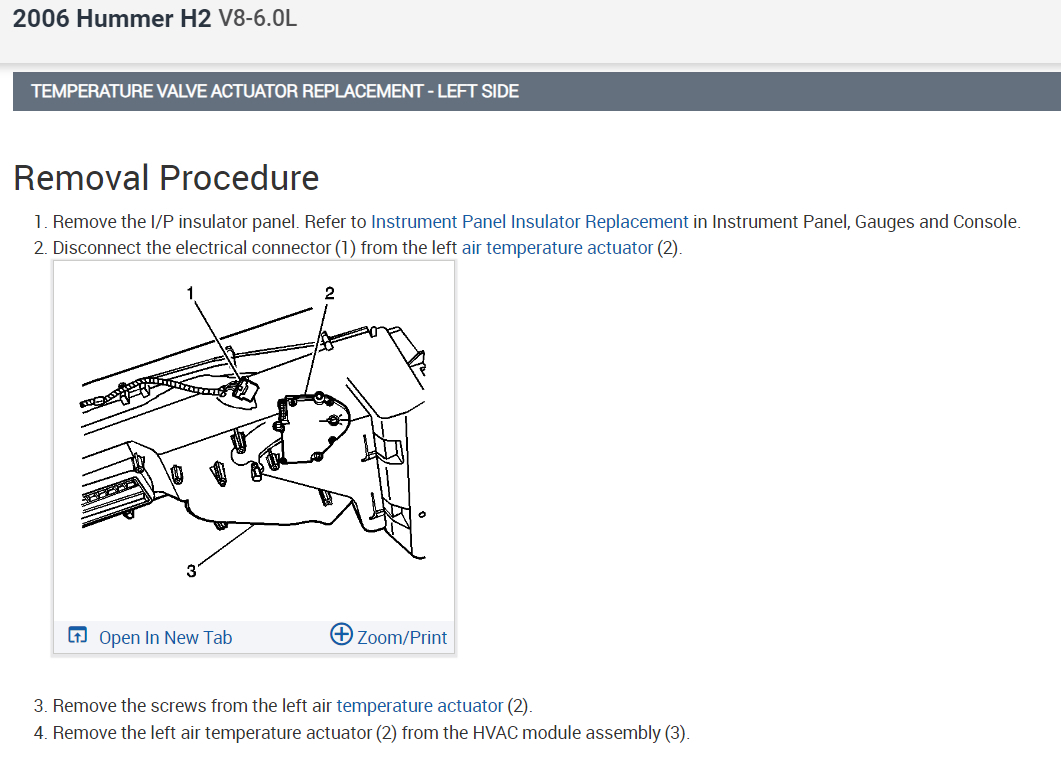
Task: Click the Removal Procedure heading
Action: pos(166,179)
